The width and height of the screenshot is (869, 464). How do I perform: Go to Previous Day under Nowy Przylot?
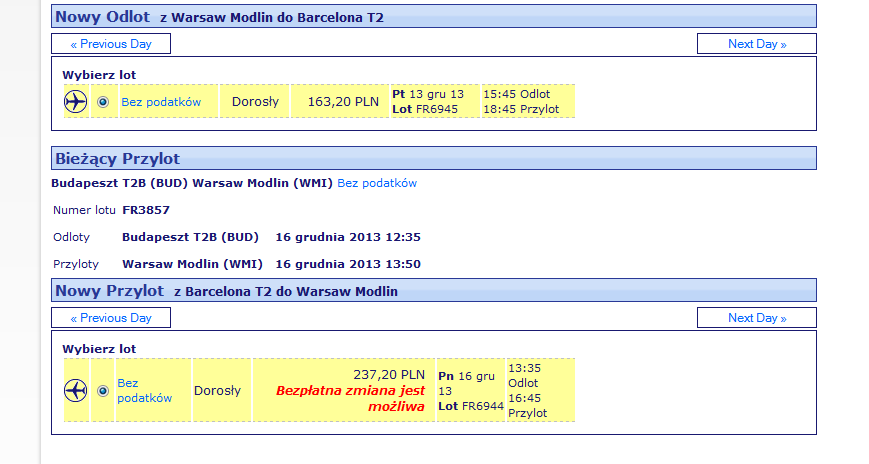click(x=111, y=318)
